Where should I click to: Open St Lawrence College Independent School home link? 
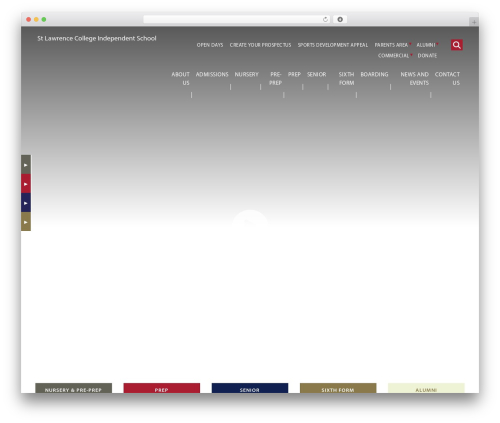tap(97, 38)
